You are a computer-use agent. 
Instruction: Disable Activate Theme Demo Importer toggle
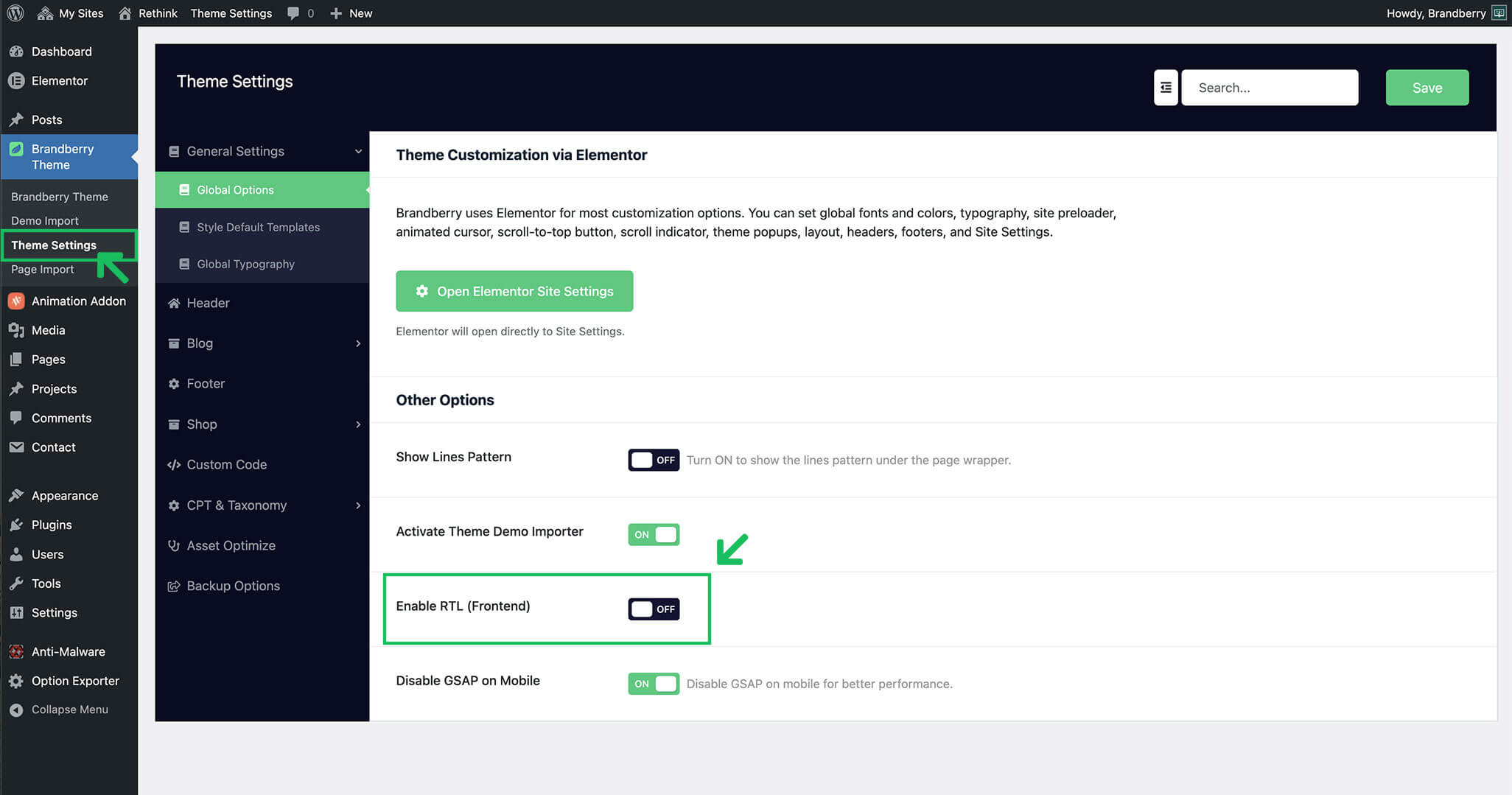(x=653, y=535)
